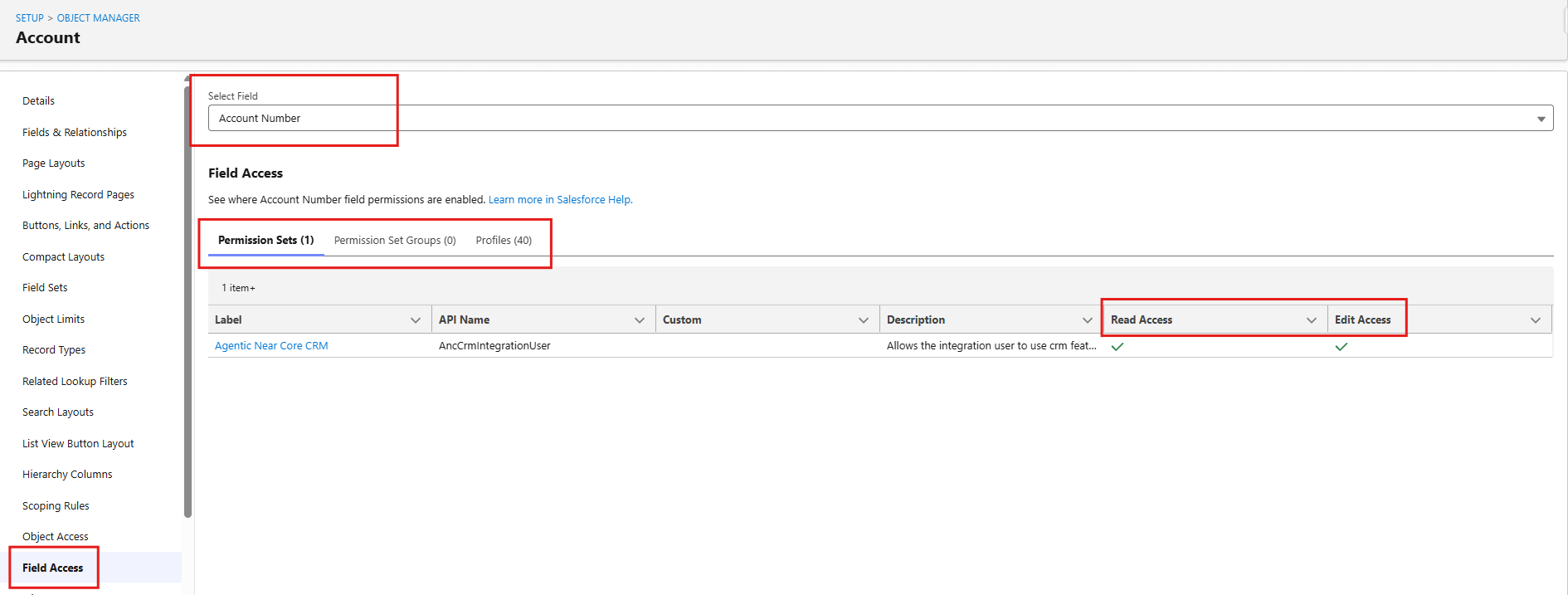Open the Edit Access column chevron menu

tap(1536, 320)
